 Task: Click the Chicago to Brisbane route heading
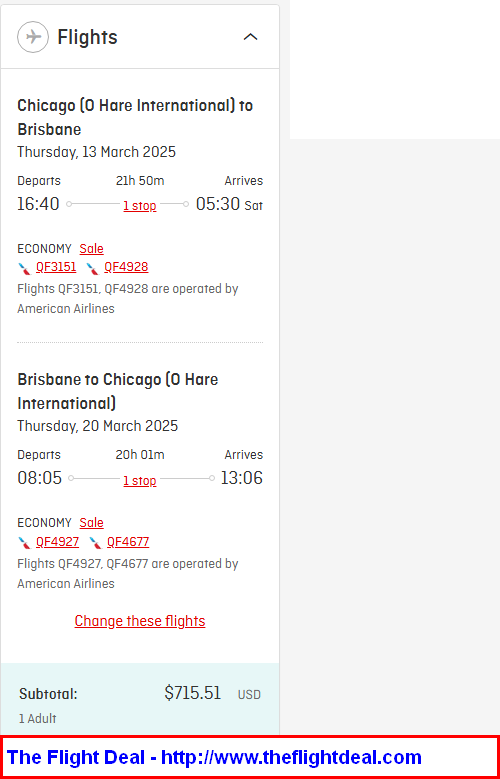(135, 117)
